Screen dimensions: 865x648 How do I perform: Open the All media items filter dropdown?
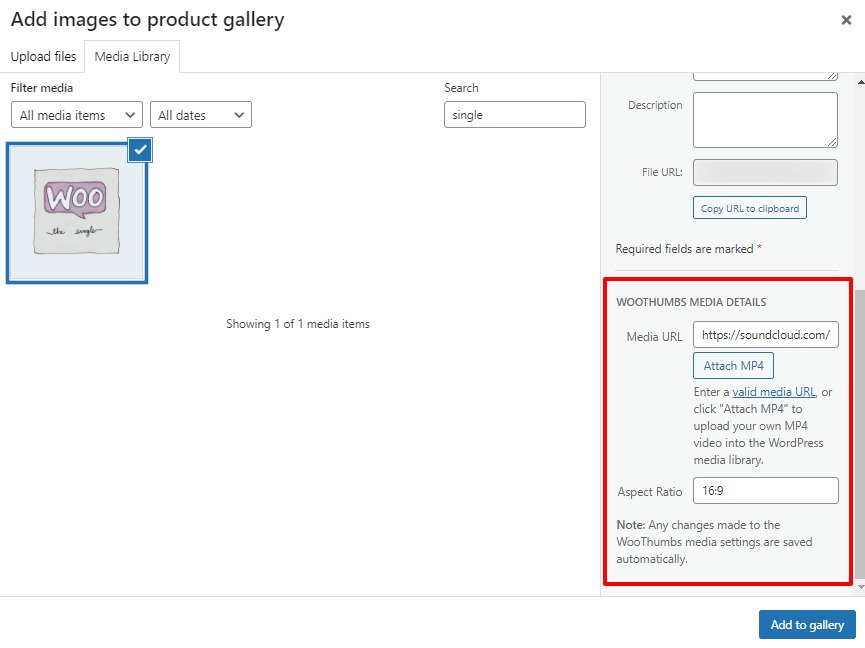tap(75, 114)
